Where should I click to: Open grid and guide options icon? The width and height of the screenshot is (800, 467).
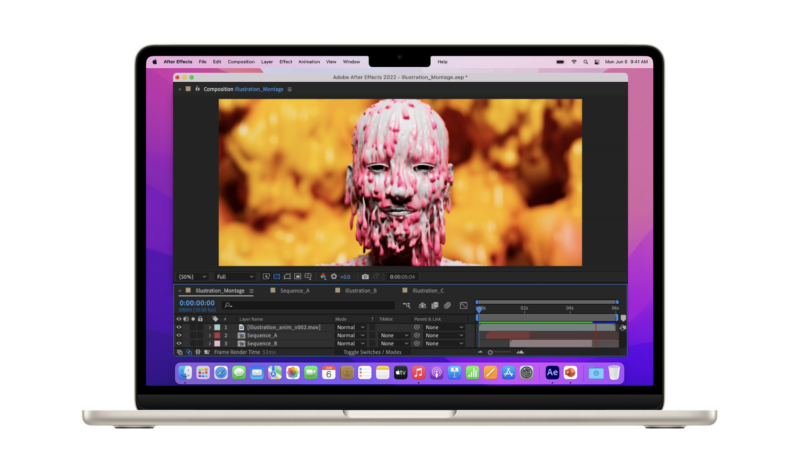[x=308, y=277]
